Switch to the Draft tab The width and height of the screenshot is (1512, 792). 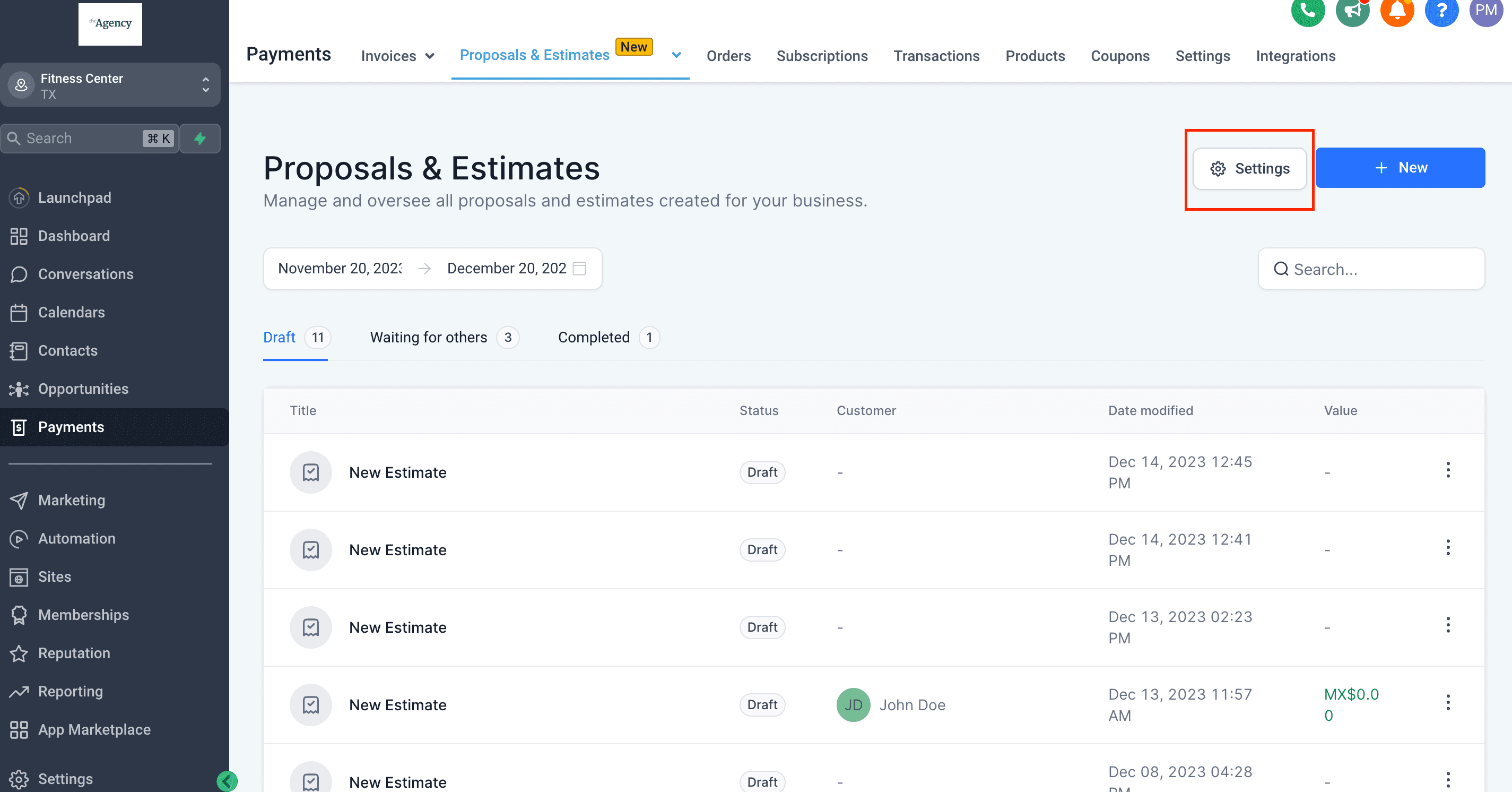coord(296,338)
